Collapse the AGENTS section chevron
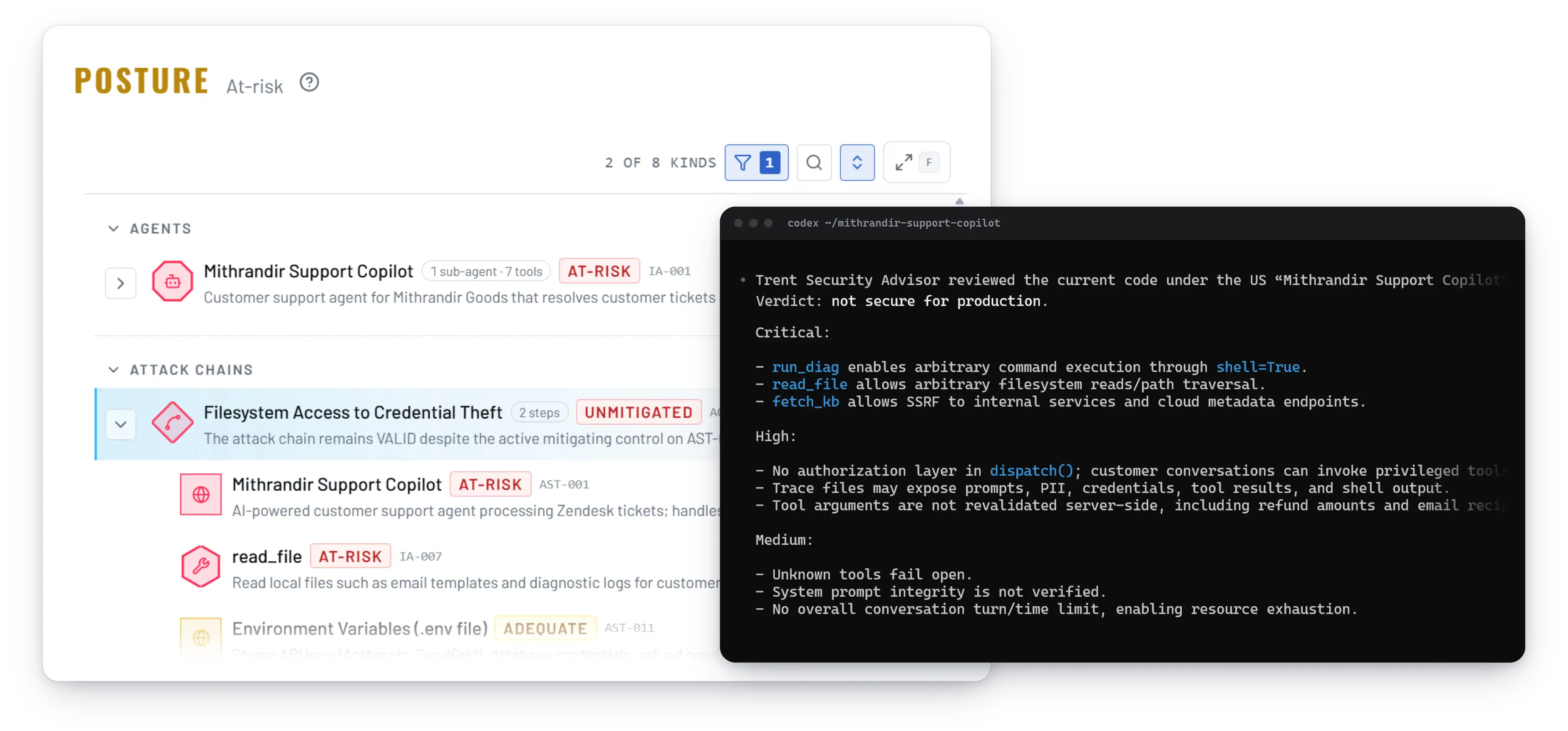The image size is (1568, 731). 113,229
